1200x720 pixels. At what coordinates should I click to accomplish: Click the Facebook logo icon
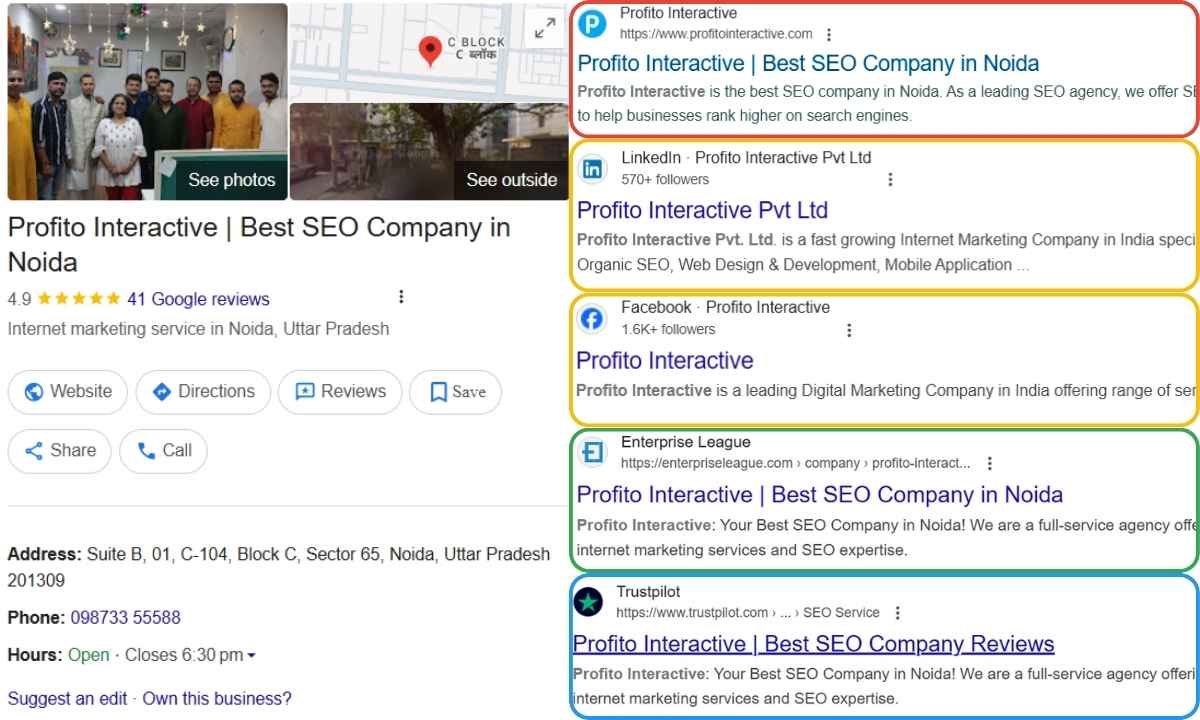tap(592, 318)
